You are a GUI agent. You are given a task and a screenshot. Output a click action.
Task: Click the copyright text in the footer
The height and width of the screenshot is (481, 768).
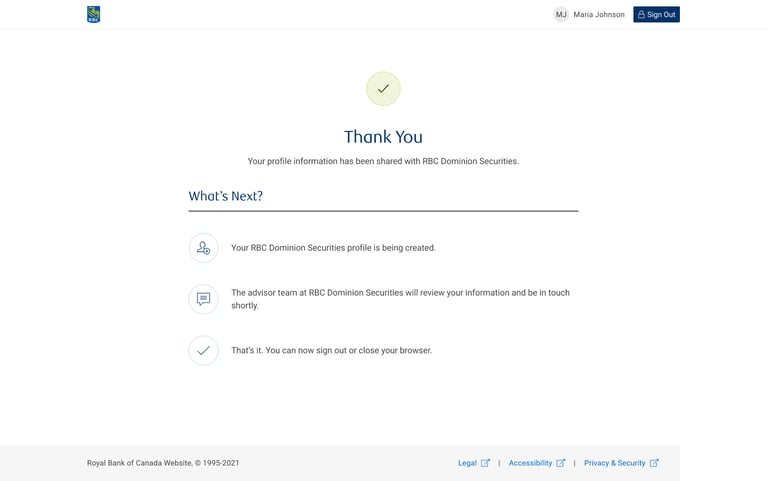[163, 463]
